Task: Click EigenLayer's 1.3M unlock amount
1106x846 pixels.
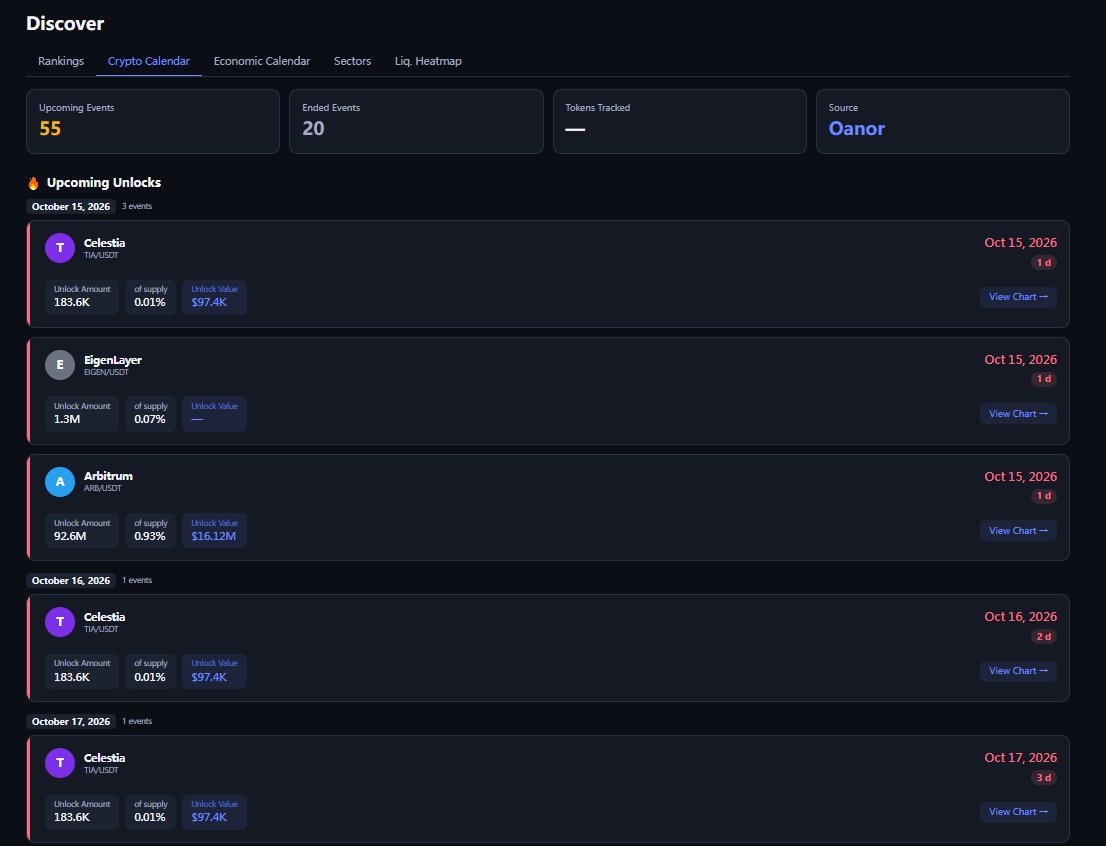Action: pyautogui.click(x=82, y=413)
